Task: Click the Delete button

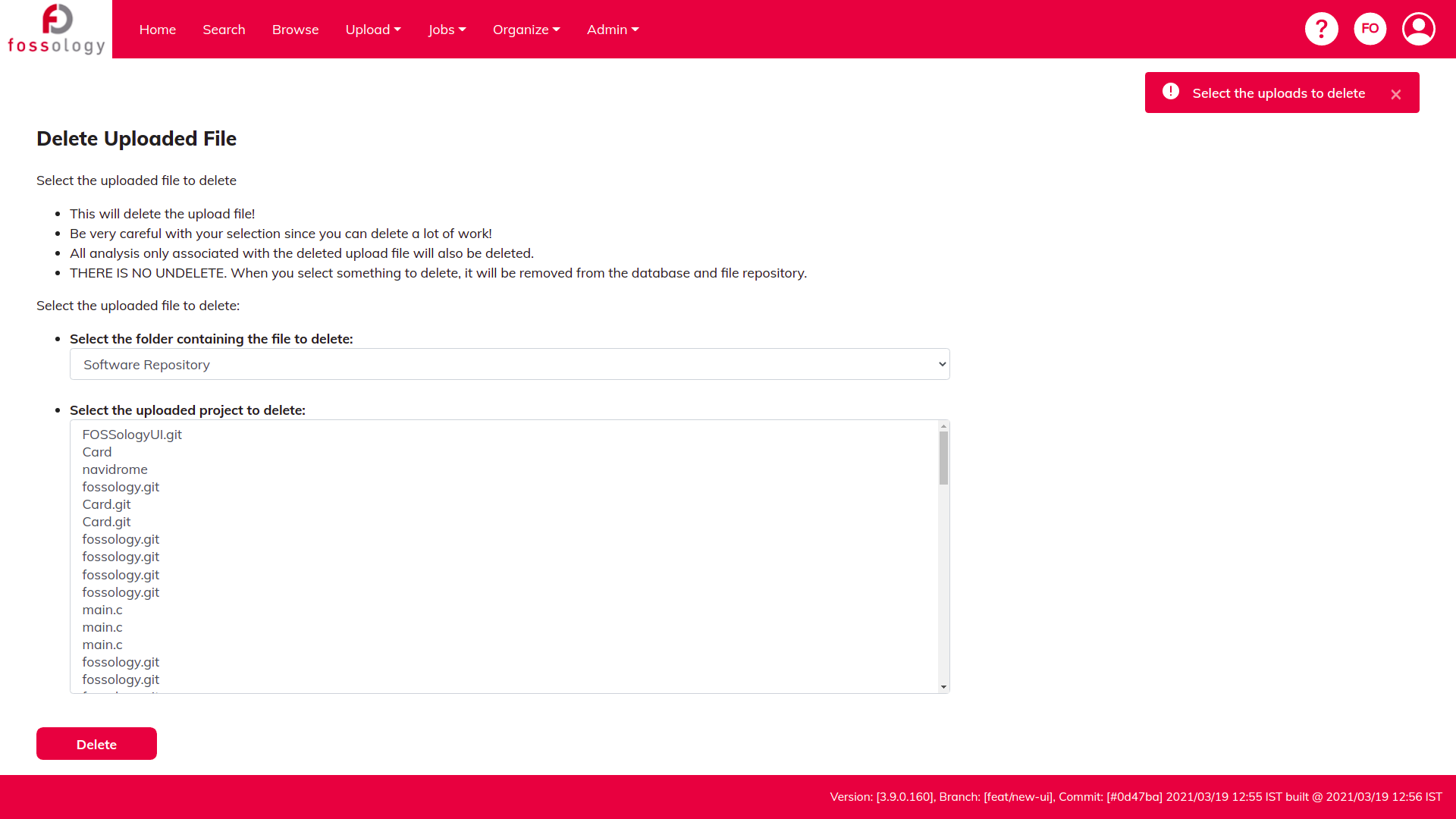Action: [96, 743]
